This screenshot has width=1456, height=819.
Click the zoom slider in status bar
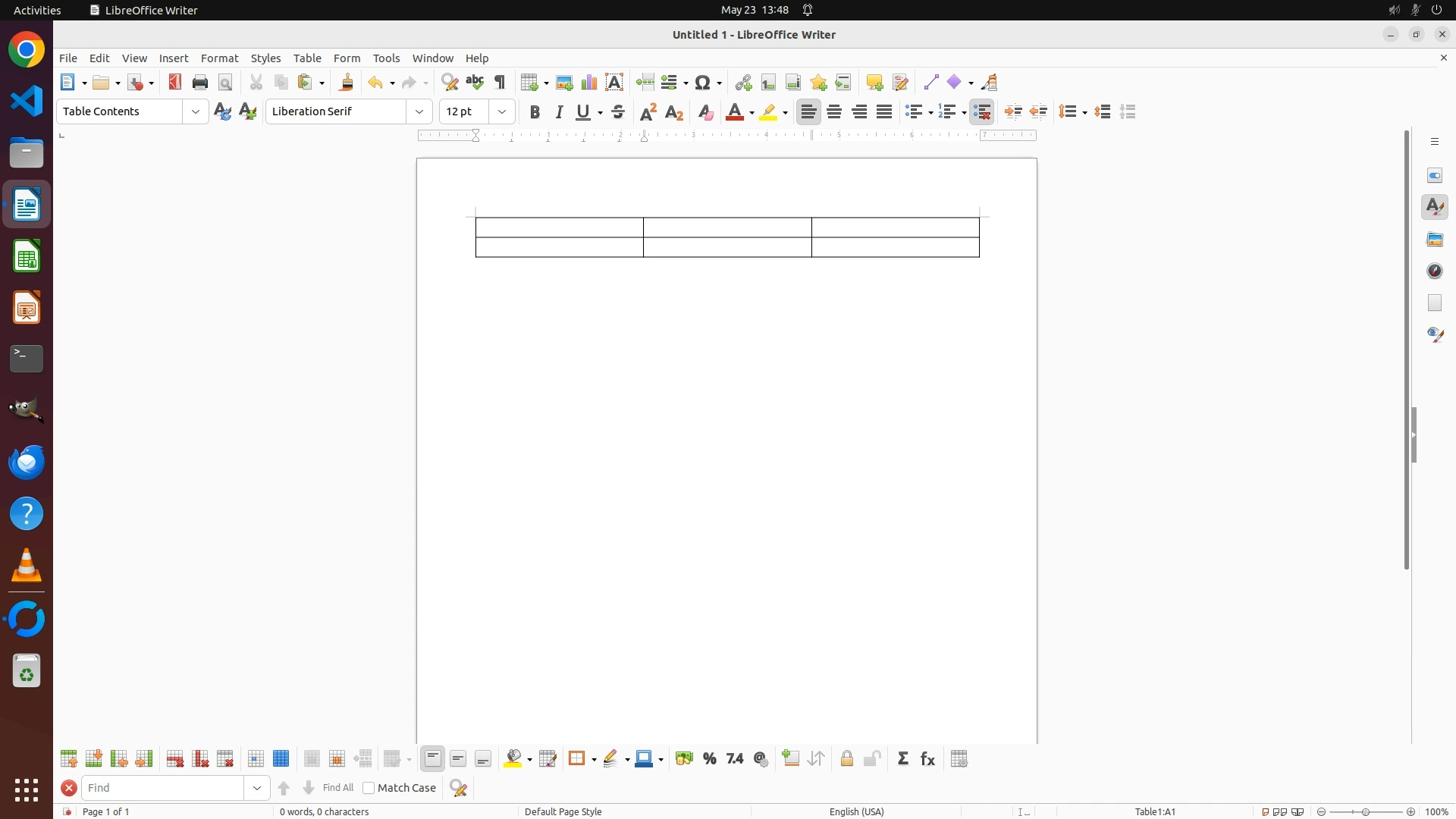[1366, 811]
